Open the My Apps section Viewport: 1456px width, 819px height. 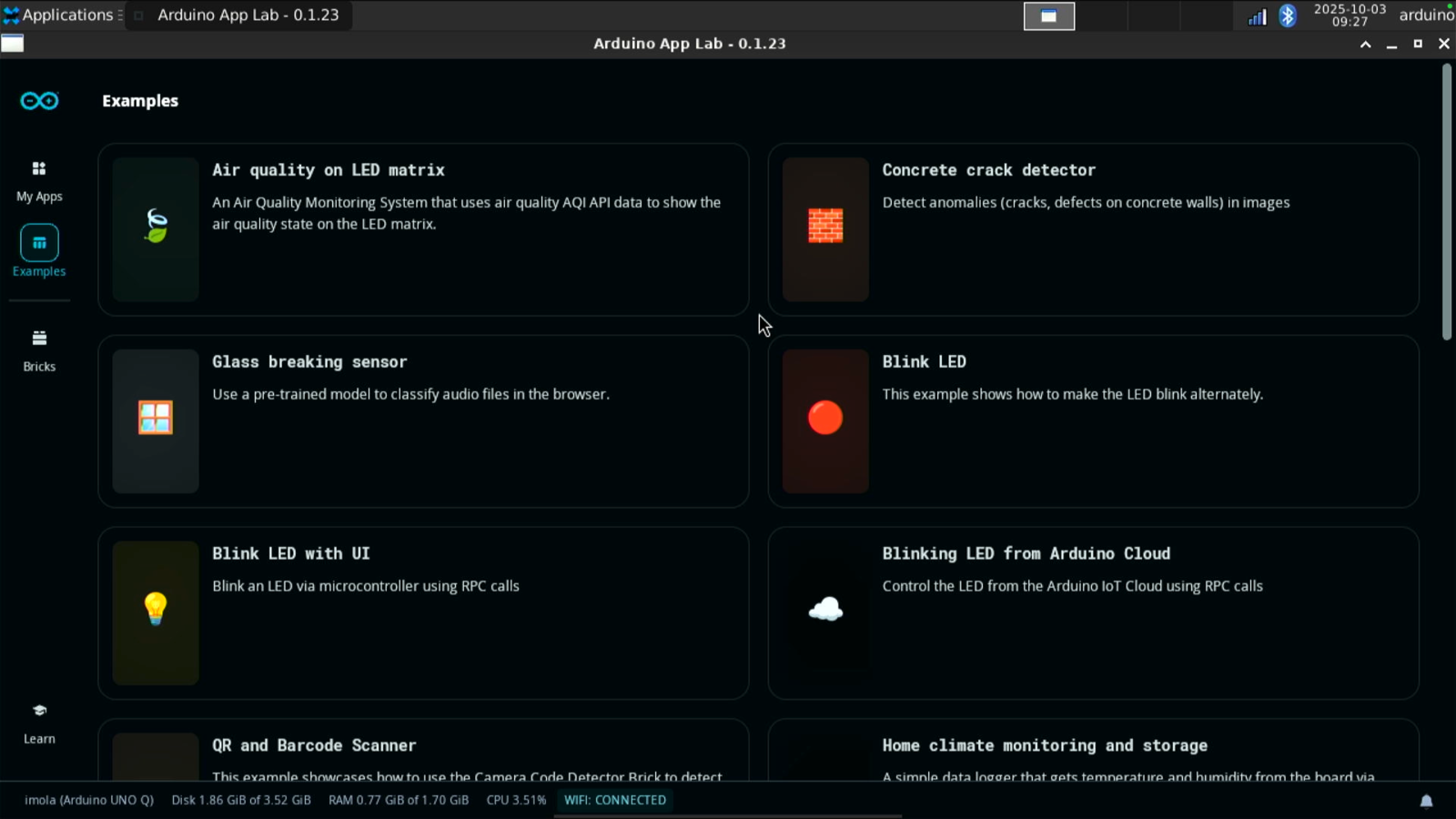(x=39, y=181)
